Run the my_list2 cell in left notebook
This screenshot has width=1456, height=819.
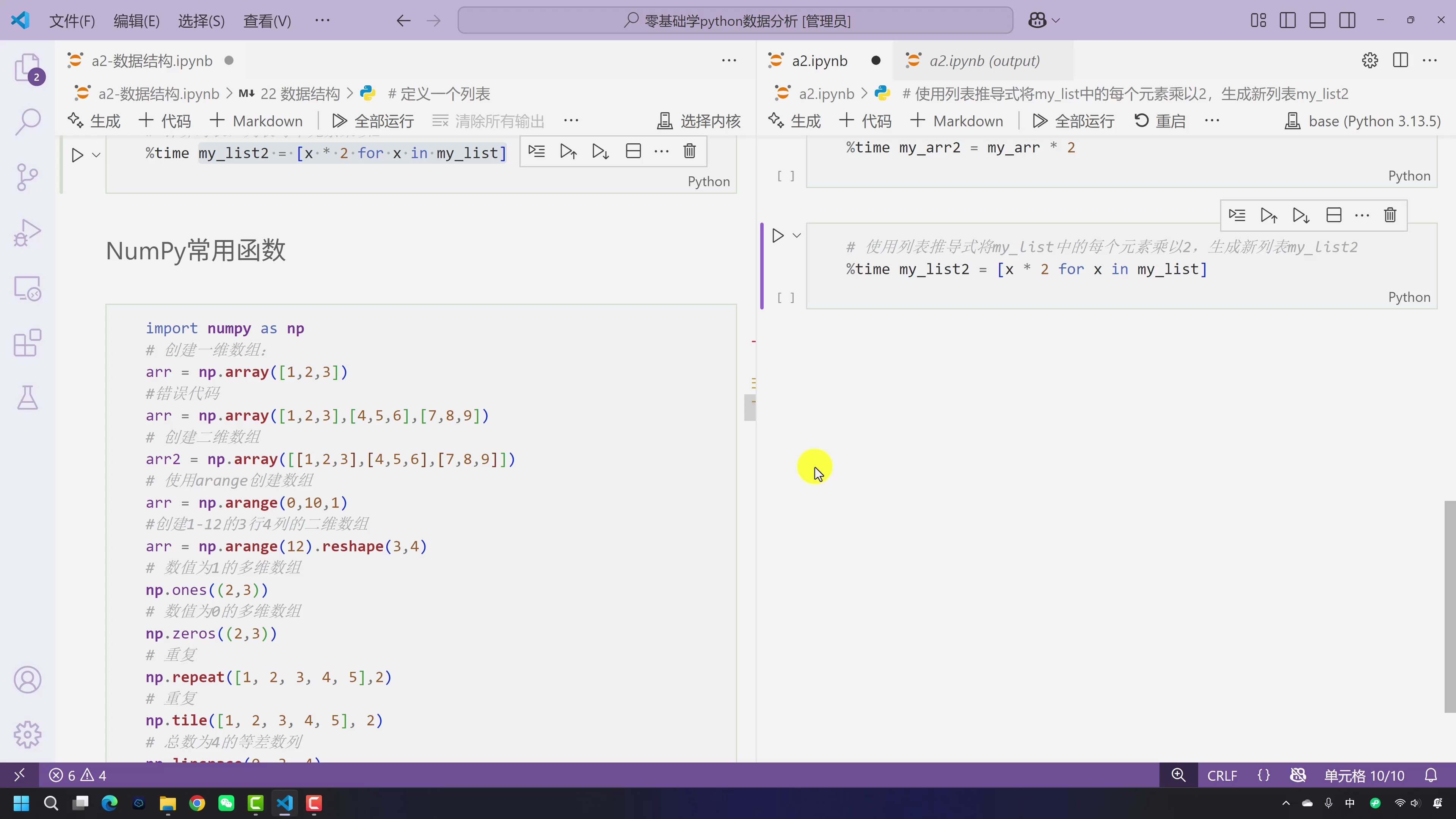pos(77,155)
